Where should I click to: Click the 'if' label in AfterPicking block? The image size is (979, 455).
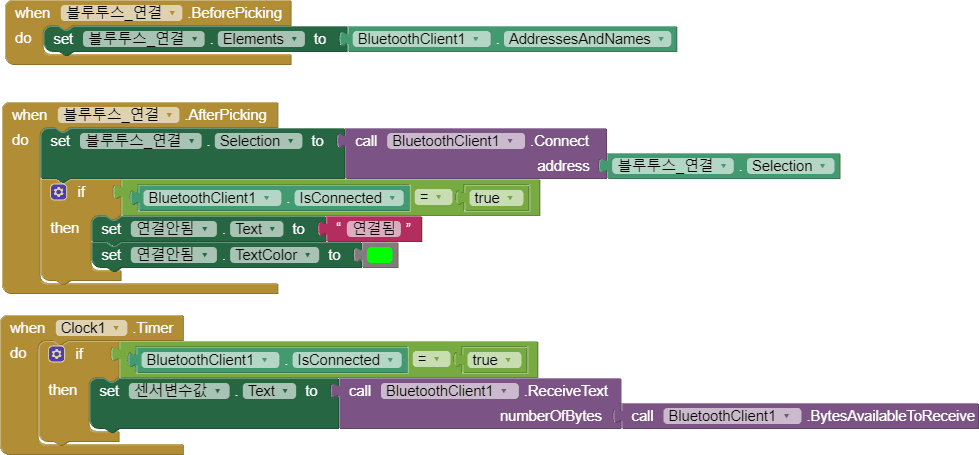81,192
